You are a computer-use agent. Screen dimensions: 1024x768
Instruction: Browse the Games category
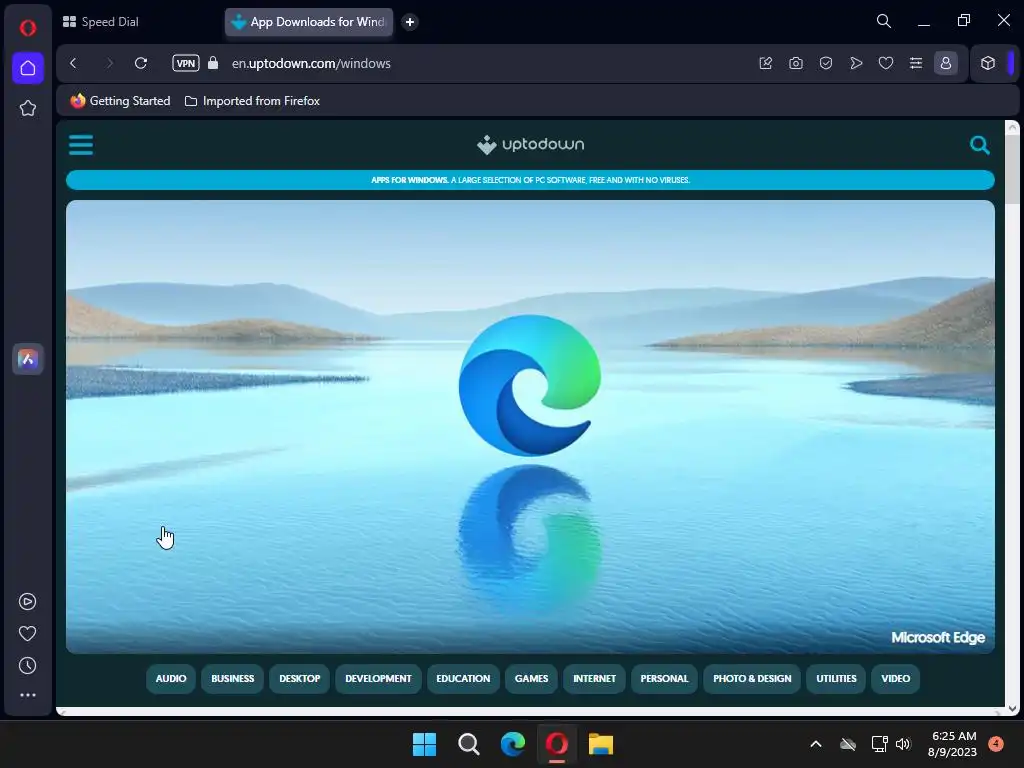click(x=532, y=679)
